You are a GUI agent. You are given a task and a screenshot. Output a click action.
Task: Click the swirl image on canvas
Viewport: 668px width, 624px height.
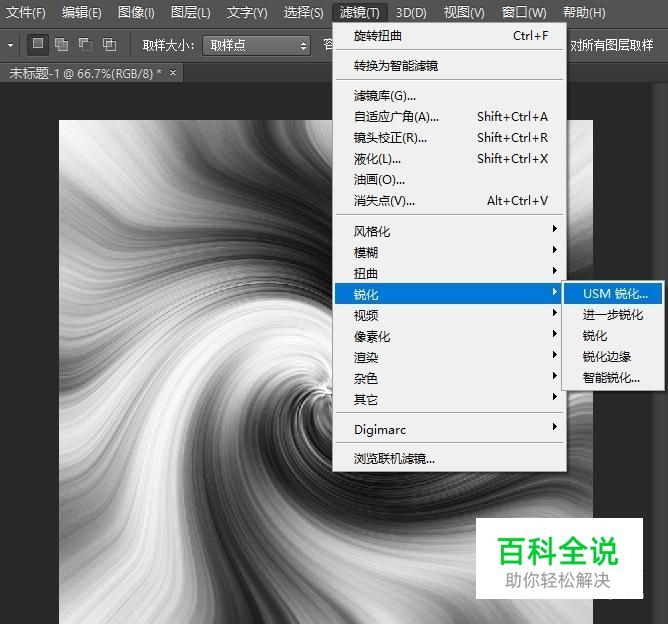tap(195, 371)
